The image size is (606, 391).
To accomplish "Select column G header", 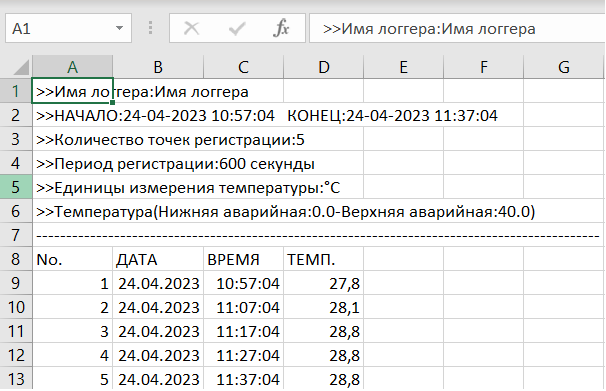I will 563,67.
